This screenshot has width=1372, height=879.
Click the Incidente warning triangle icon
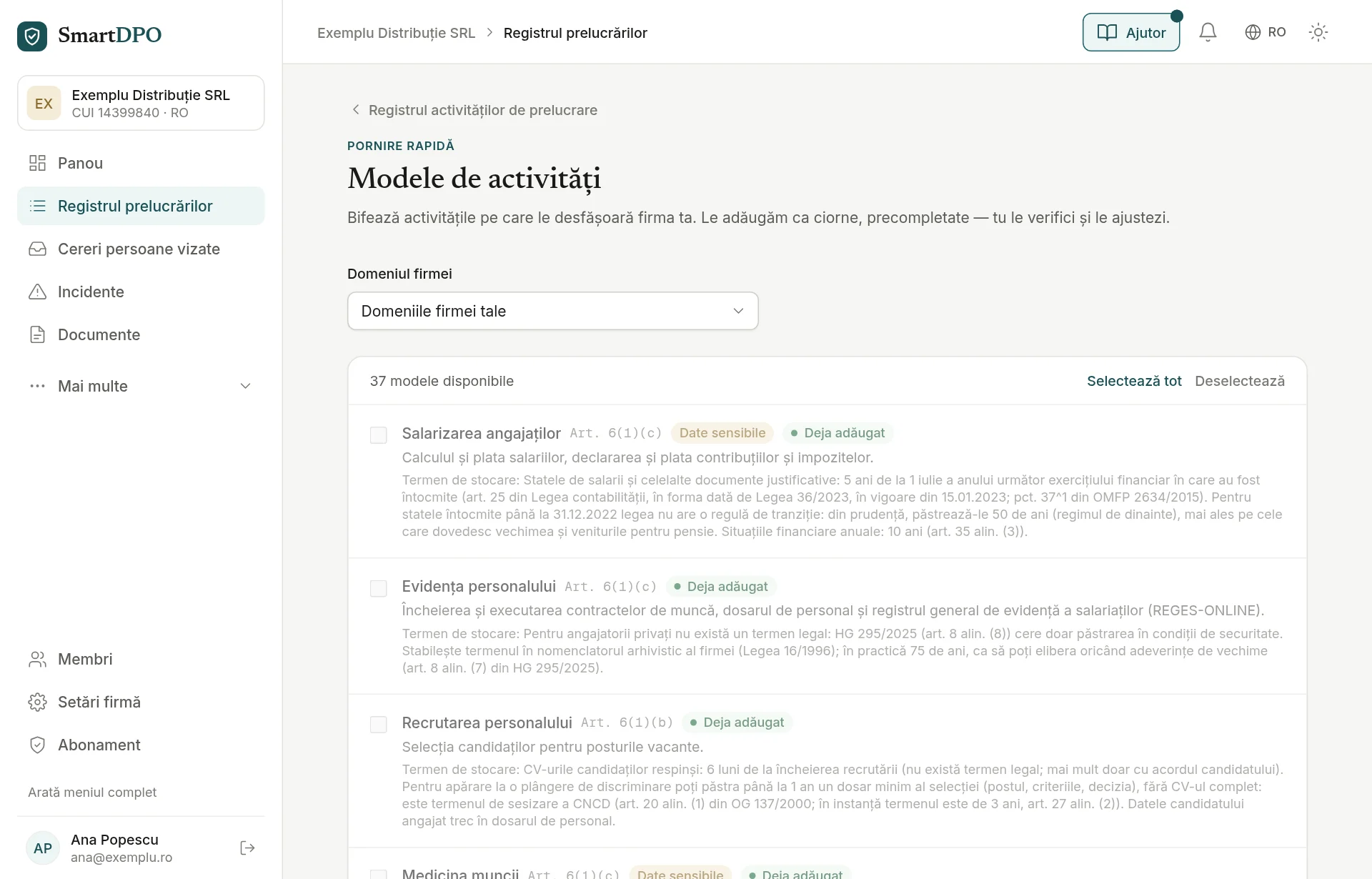click(37, 292)
